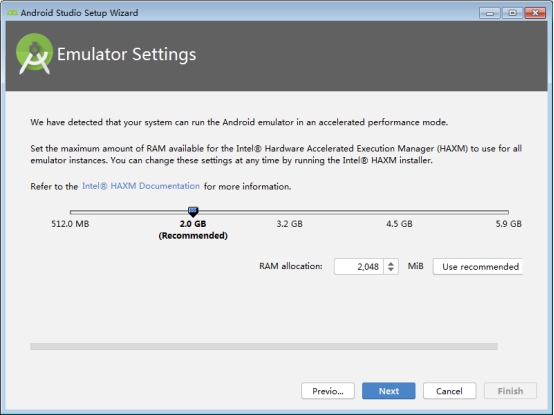
Task: Cancel the setup wizard
Action: point(449,391)
